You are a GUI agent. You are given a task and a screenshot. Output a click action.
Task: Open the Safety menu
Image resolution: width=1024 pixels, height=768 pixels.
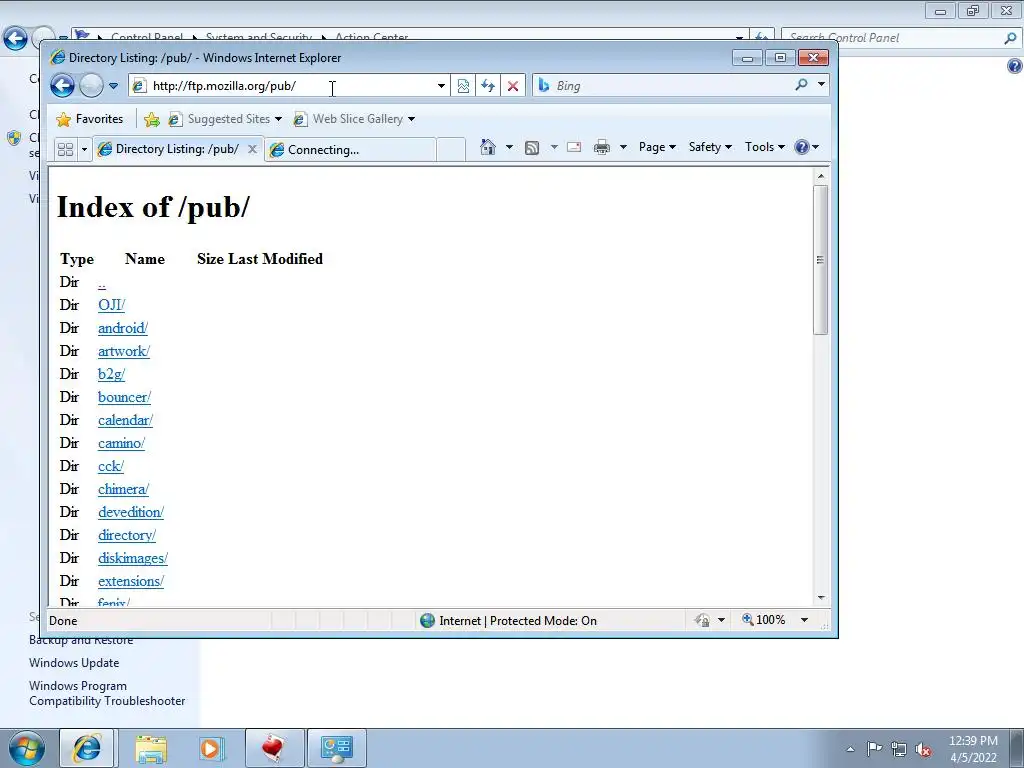point(710,147)
